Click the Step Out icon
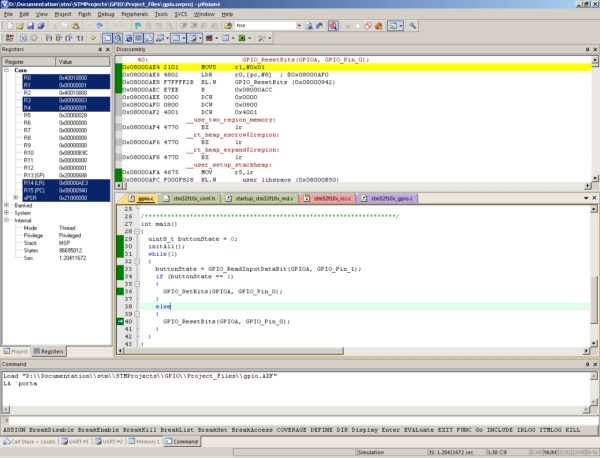 pyautogui.click(x=69, y=38)
